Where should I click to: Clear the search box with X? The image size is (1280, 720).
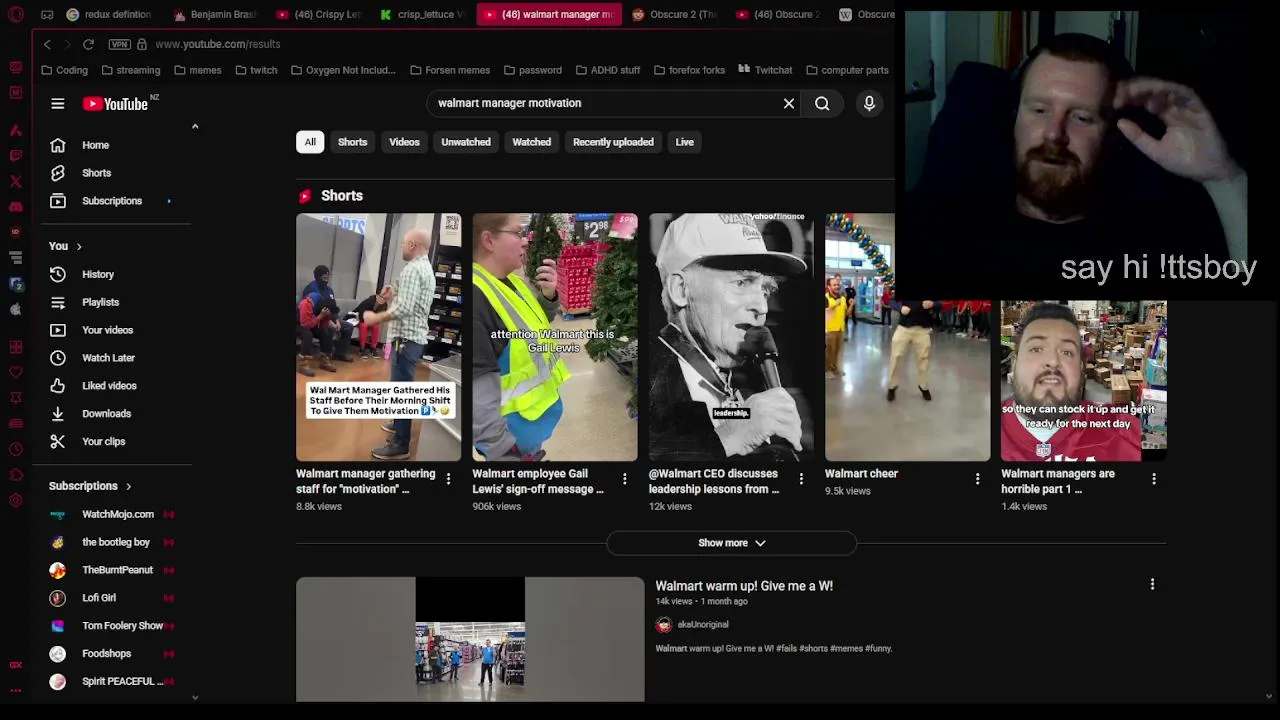pyautogui.click(x=789, y=103)
